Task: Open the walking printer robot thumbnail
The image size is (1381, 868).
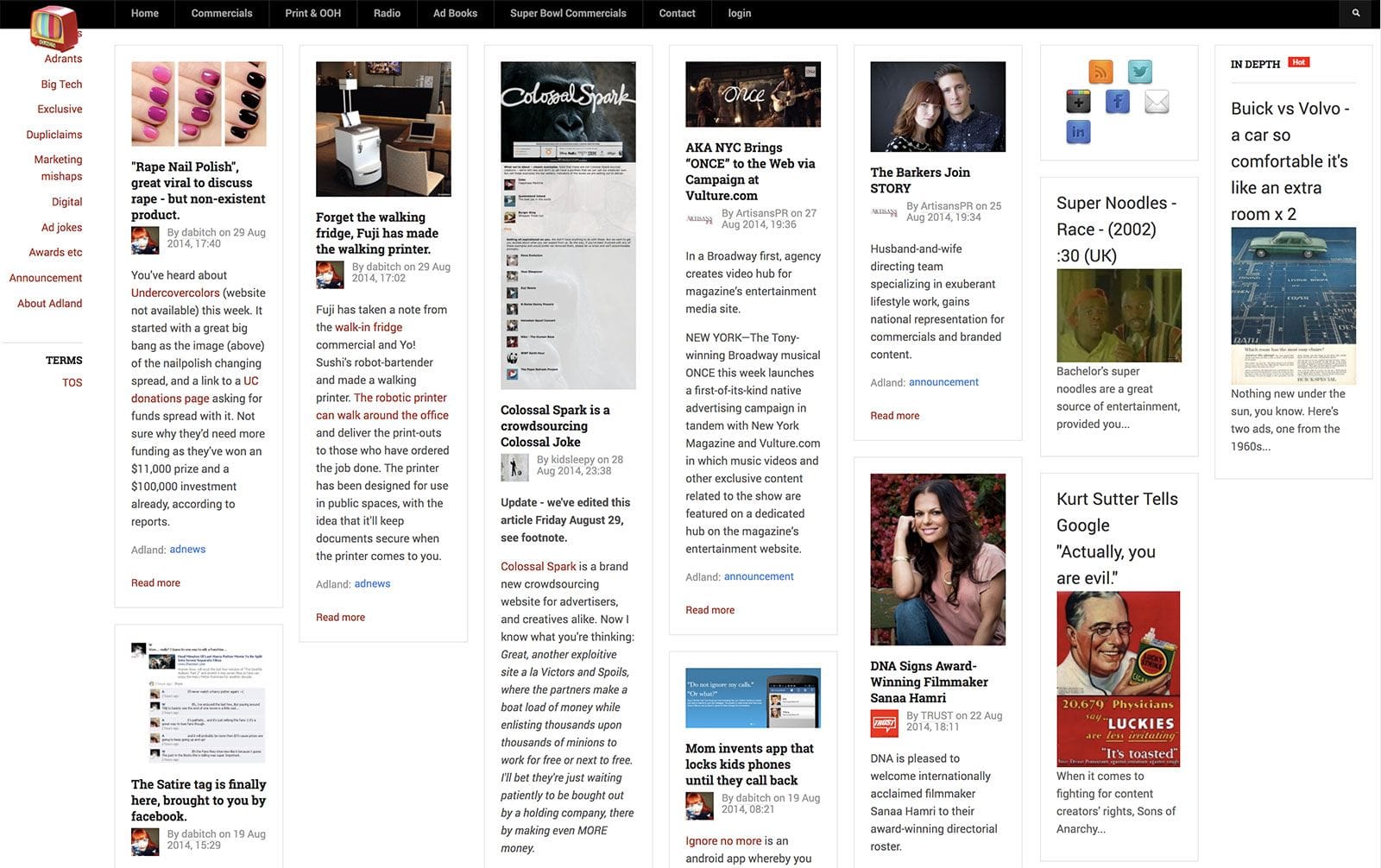Action: click(383, 129)
